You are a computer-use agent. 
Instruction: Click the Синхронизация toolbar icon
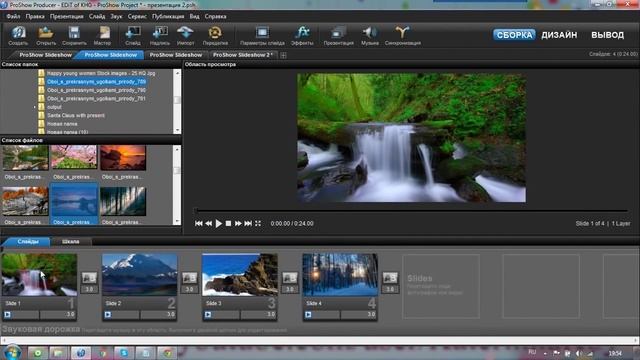[x=402, y=35]
